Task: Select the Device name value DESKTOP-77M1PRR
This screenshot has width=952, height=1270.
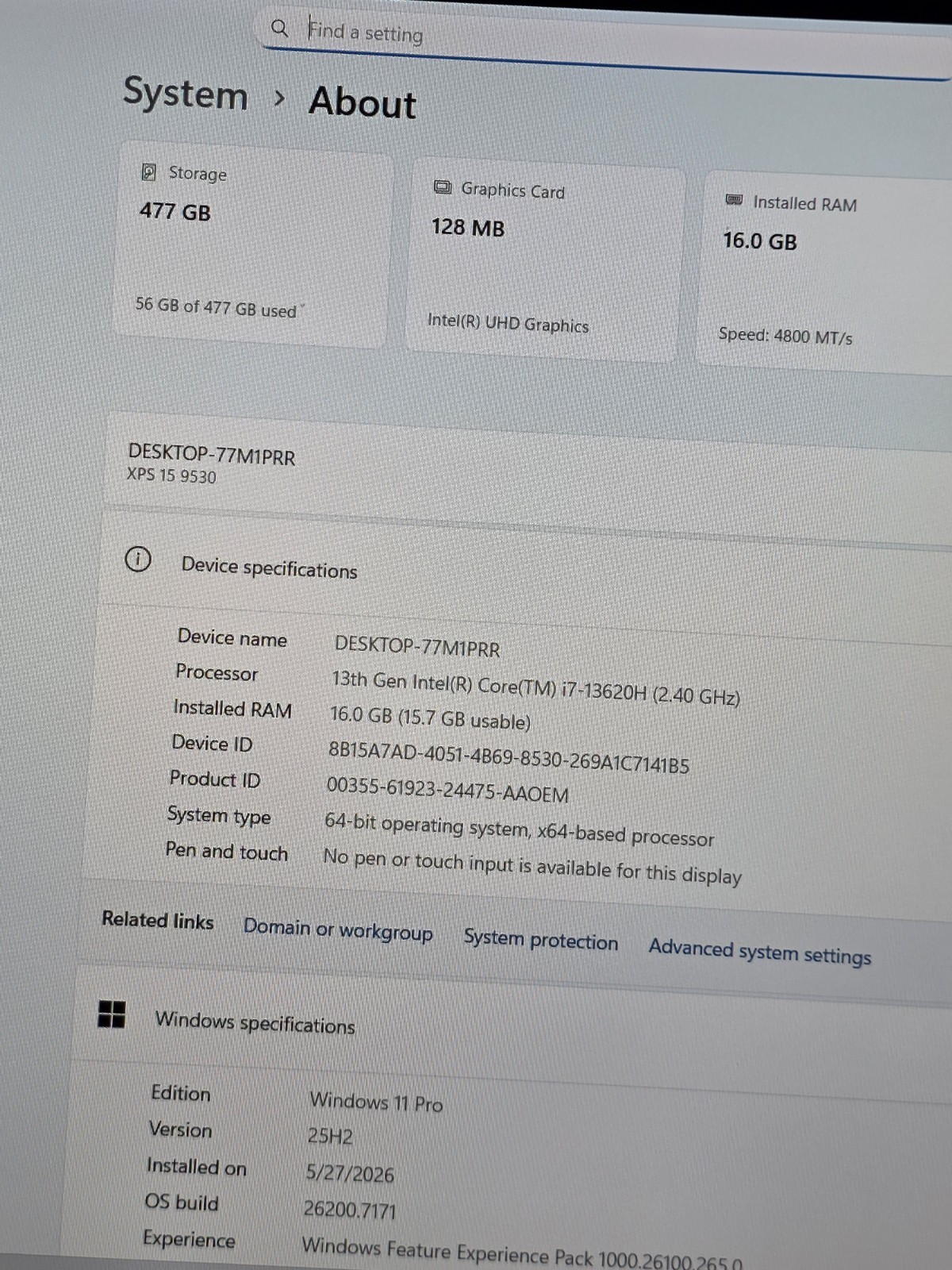Action: point(417,647)
